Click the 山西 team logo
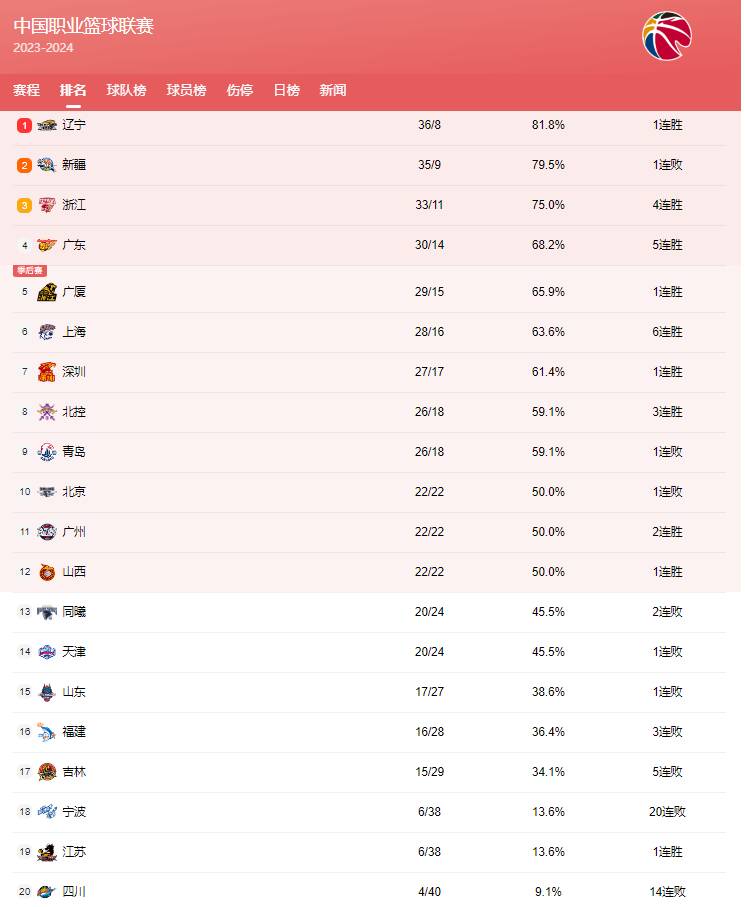The height and width of the screenshot is (907, 745). point(47,572)
